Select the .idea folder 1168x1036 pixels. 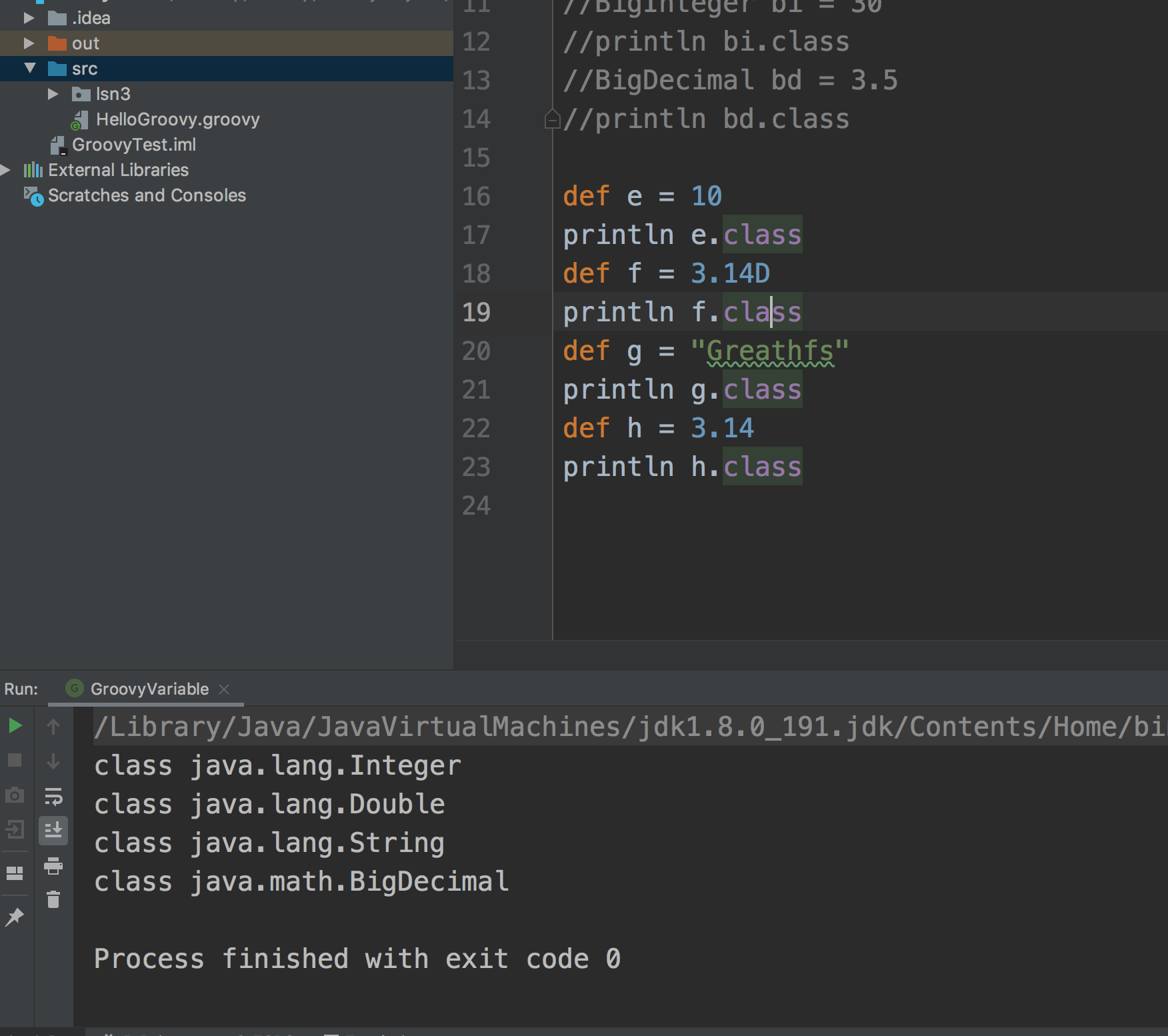pyautogui.click(x=91, y=18)
